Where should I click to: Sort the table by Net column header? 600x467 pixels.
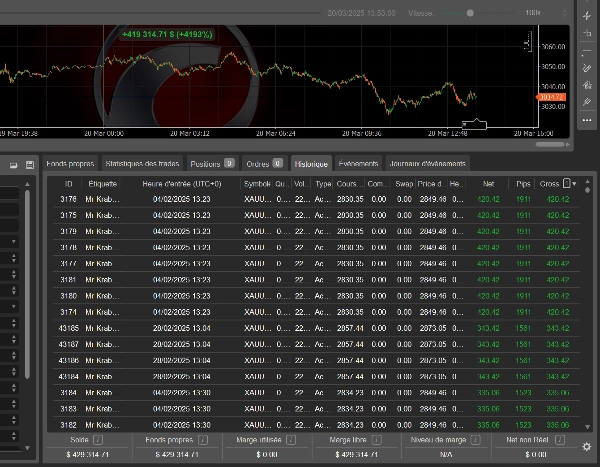click(x=488, y=184)
